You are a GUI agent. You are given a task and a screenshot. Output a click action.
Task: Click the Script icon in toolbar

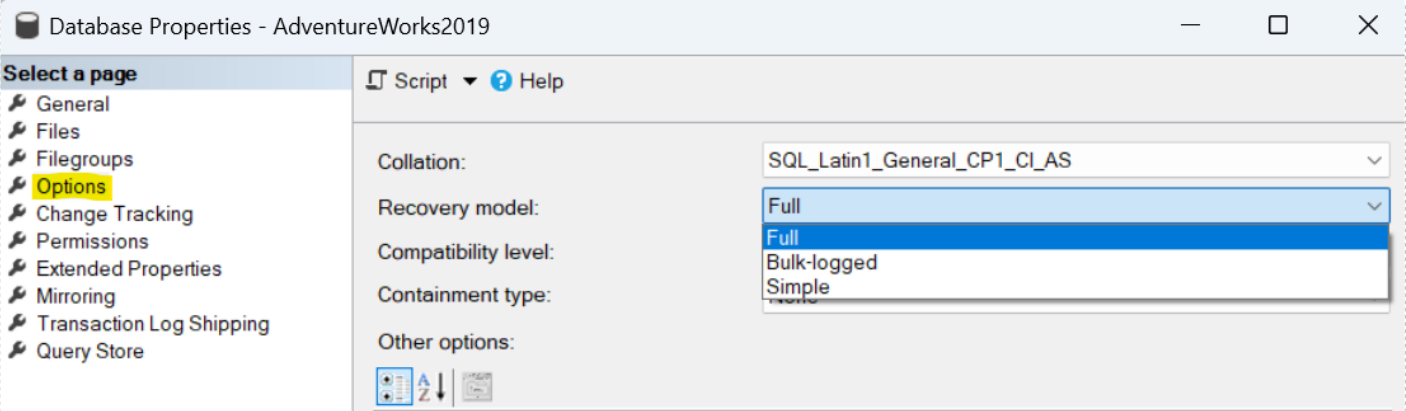[x=376, y=81]
